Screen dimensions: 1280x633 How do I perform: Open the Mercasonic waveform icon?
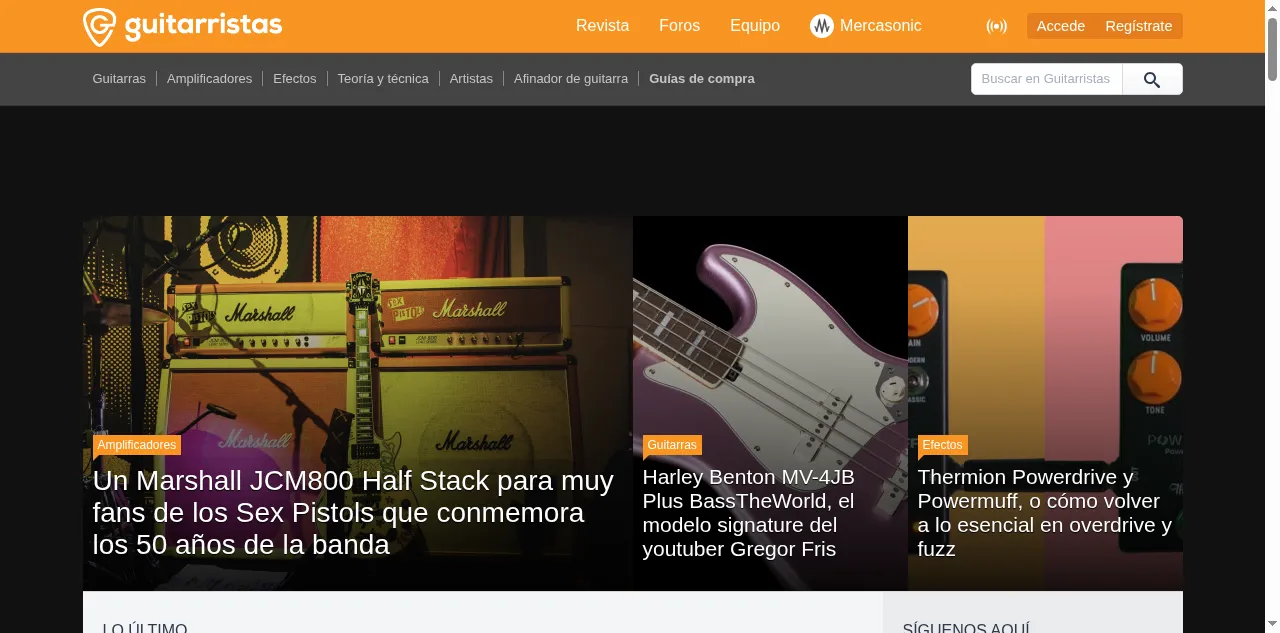(822, 26)
